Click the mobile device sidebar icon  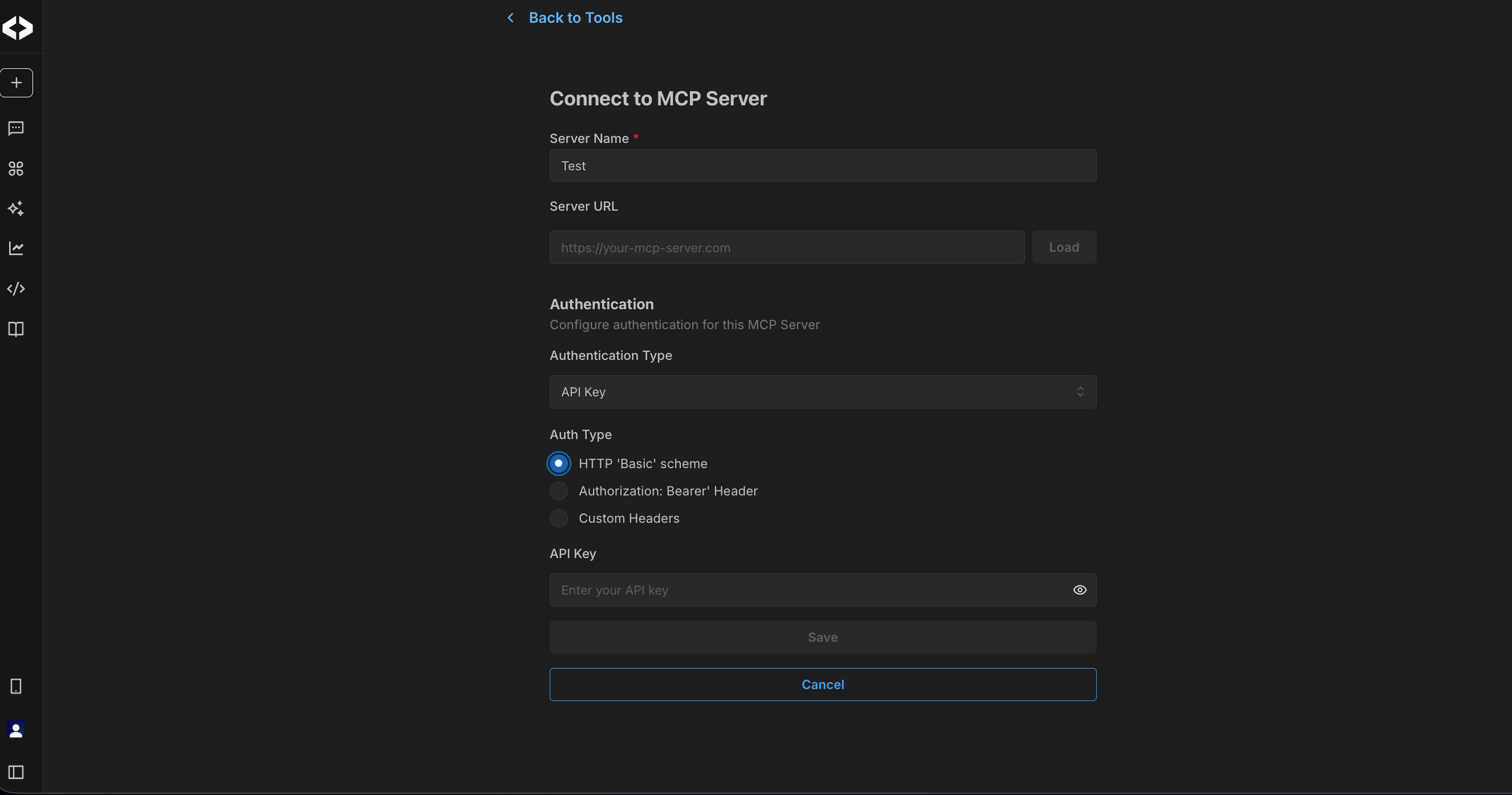(x=16, y=686)
